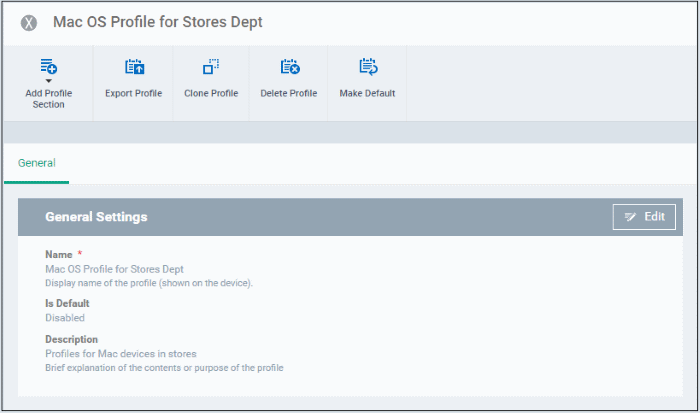Click the Make Default icon
The width and height of the screenshot is (700, 413).
(368, 67)
